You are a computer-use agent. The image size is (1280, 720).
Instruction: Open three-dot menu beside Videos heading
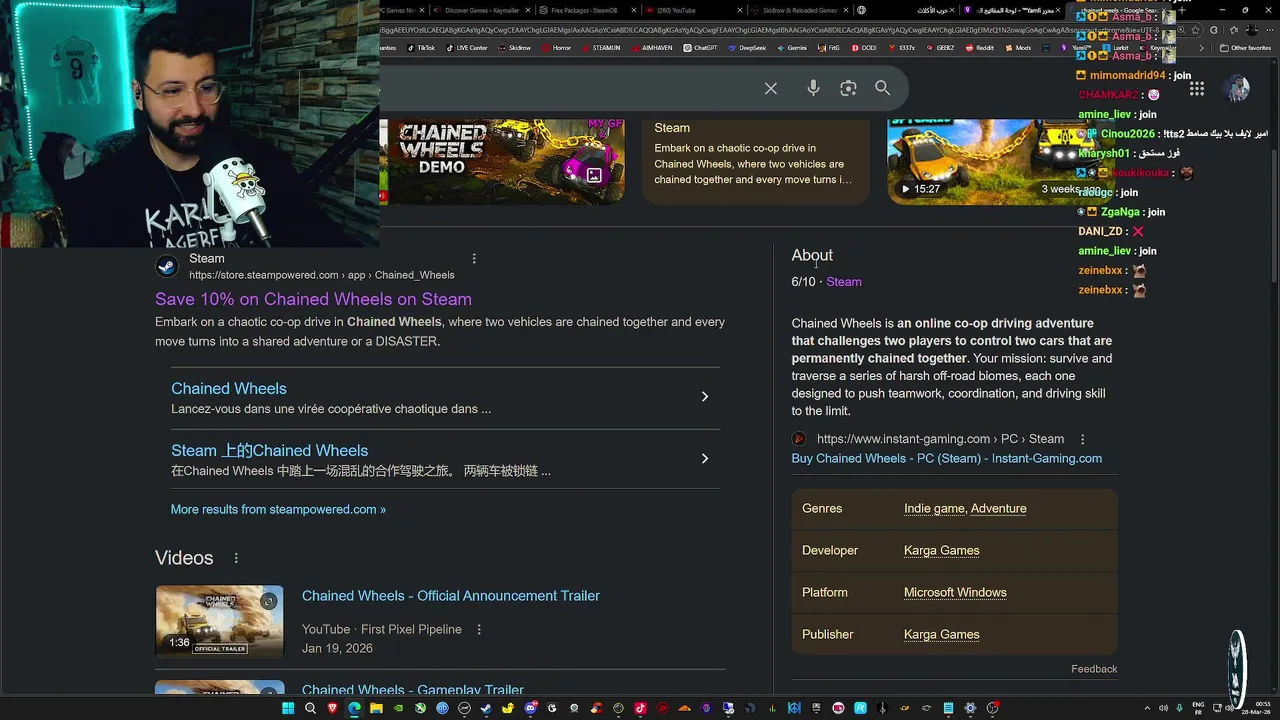click(236, 558)
